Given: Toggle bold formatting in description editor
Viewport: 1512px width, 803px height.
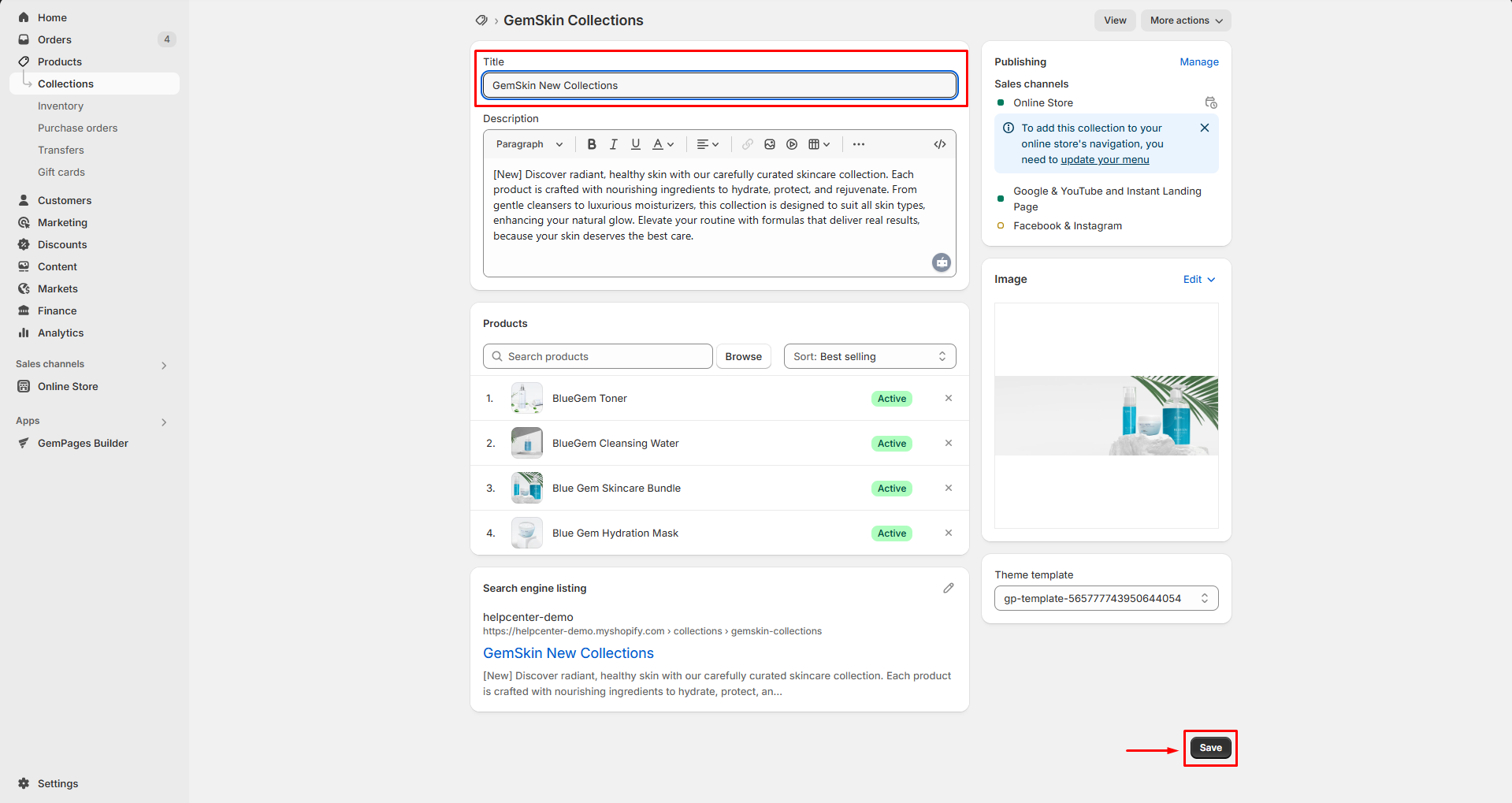Looking at the screenshot, I should pos(592,144).
